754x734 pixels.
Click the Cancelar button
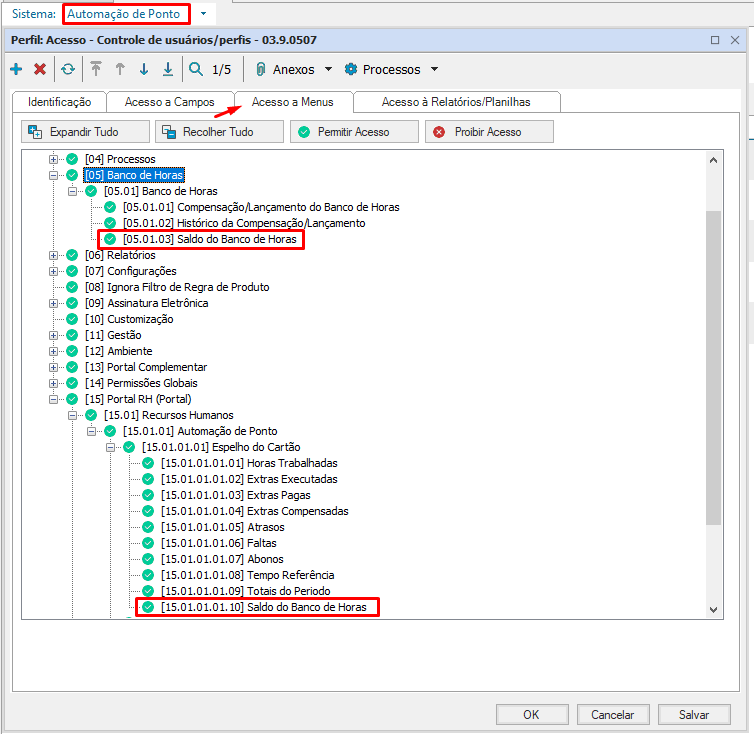613,715
